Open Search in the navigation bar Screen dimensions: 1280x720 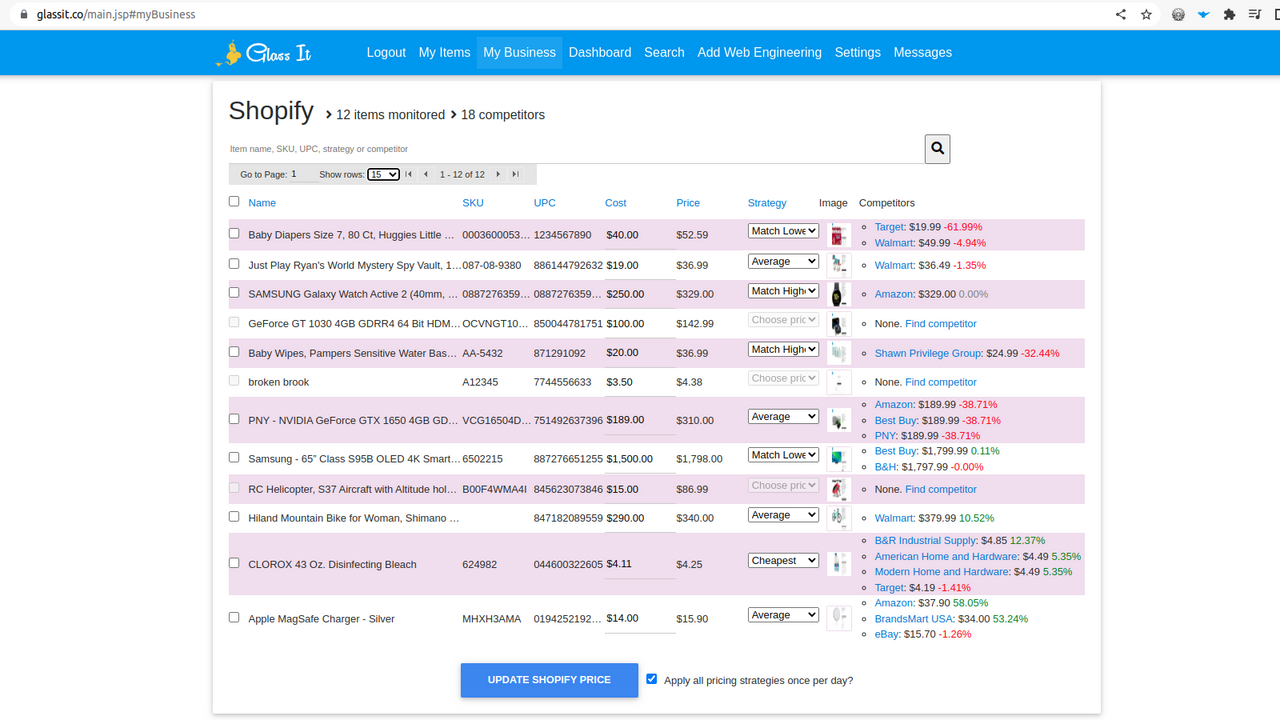tap(664, 53)
